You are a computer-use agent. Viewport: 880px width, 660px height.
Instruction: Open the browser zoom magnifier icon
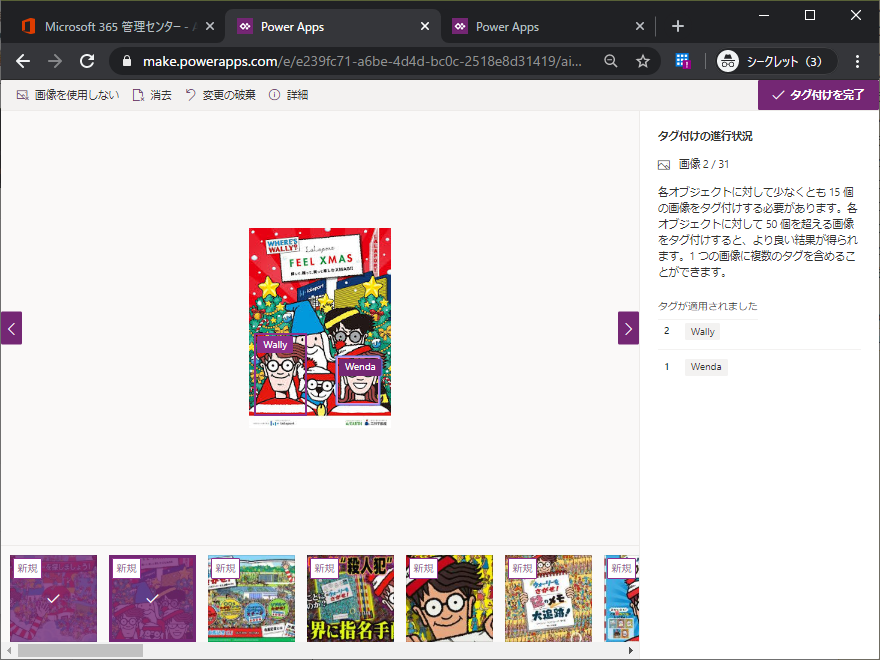[611, 61]
